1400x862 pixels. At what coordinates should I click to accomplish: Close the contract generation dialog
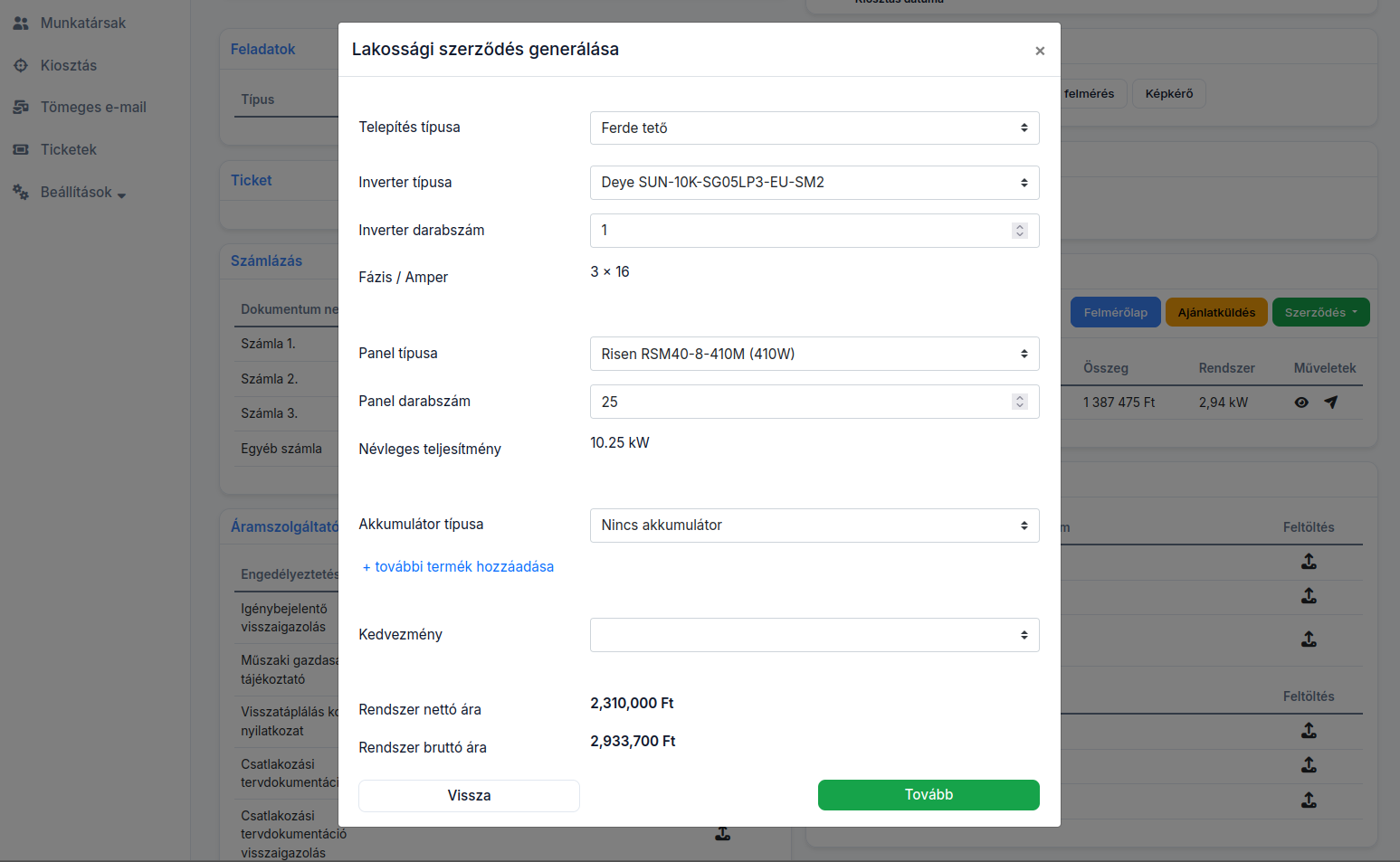(1040, 51)
